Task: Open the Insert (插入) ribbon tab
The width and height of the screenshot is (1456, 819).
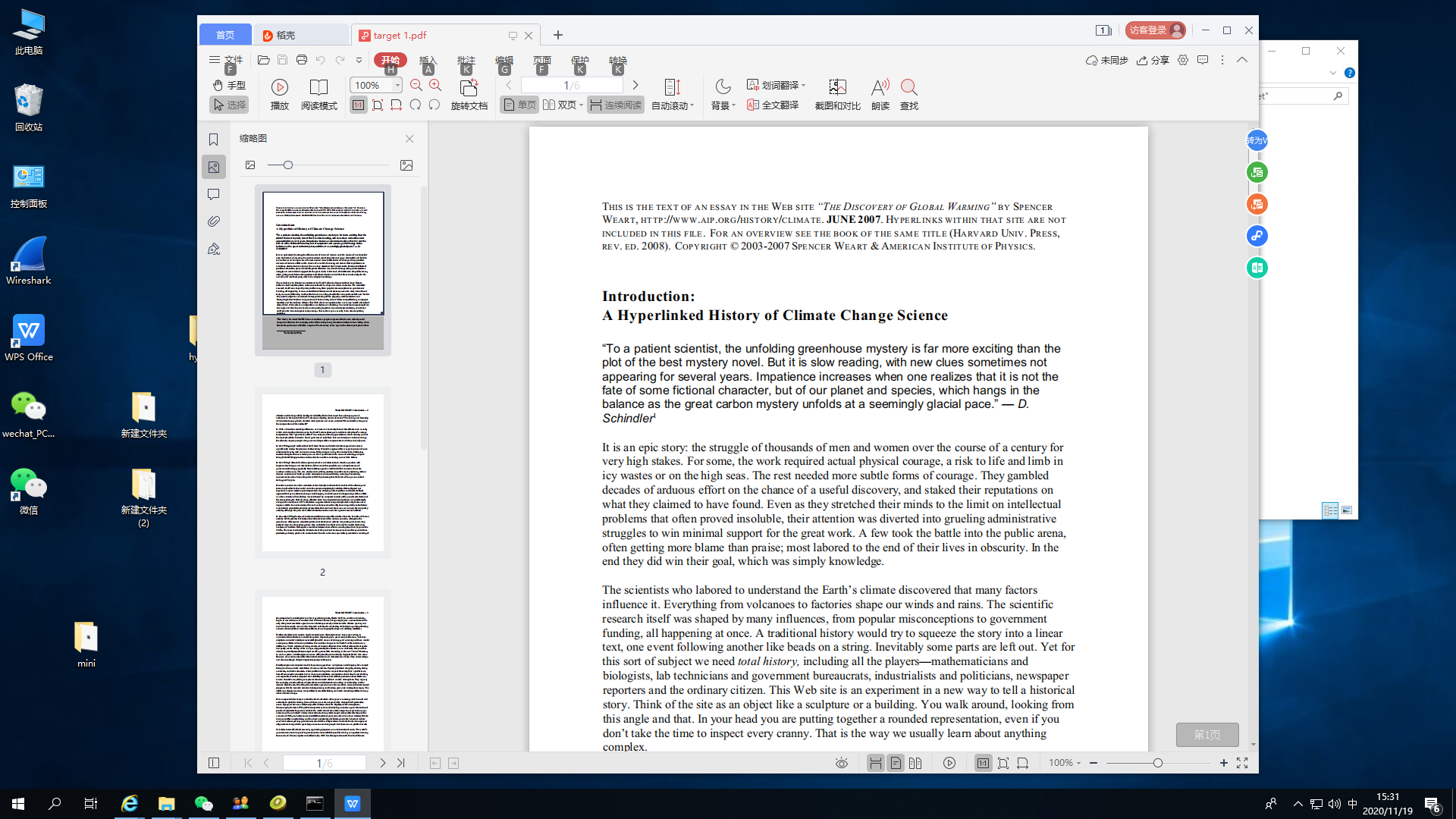Action: tap(428, 60)
